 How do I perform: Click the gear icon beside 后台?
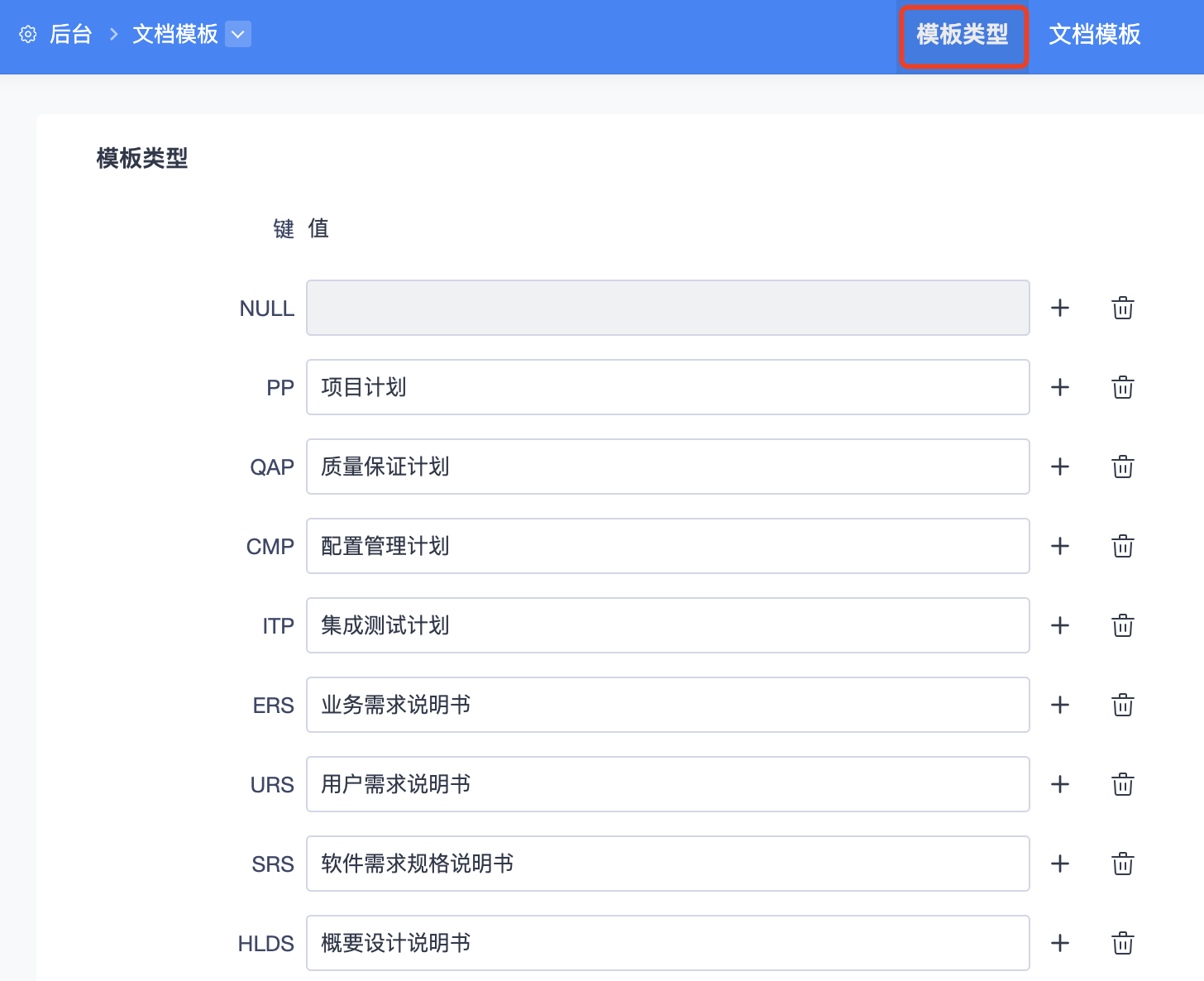28,35
